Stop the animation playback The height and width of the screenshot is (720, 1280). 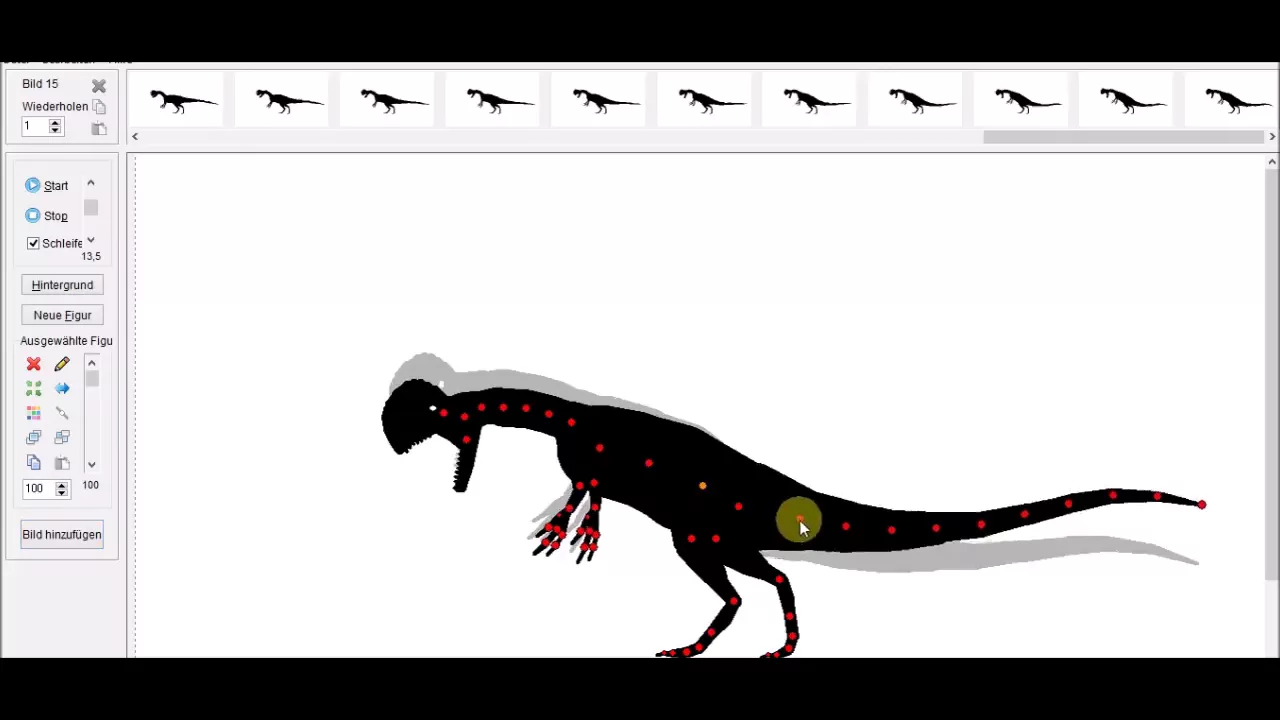pyautogui.click(x=47, y=216)
